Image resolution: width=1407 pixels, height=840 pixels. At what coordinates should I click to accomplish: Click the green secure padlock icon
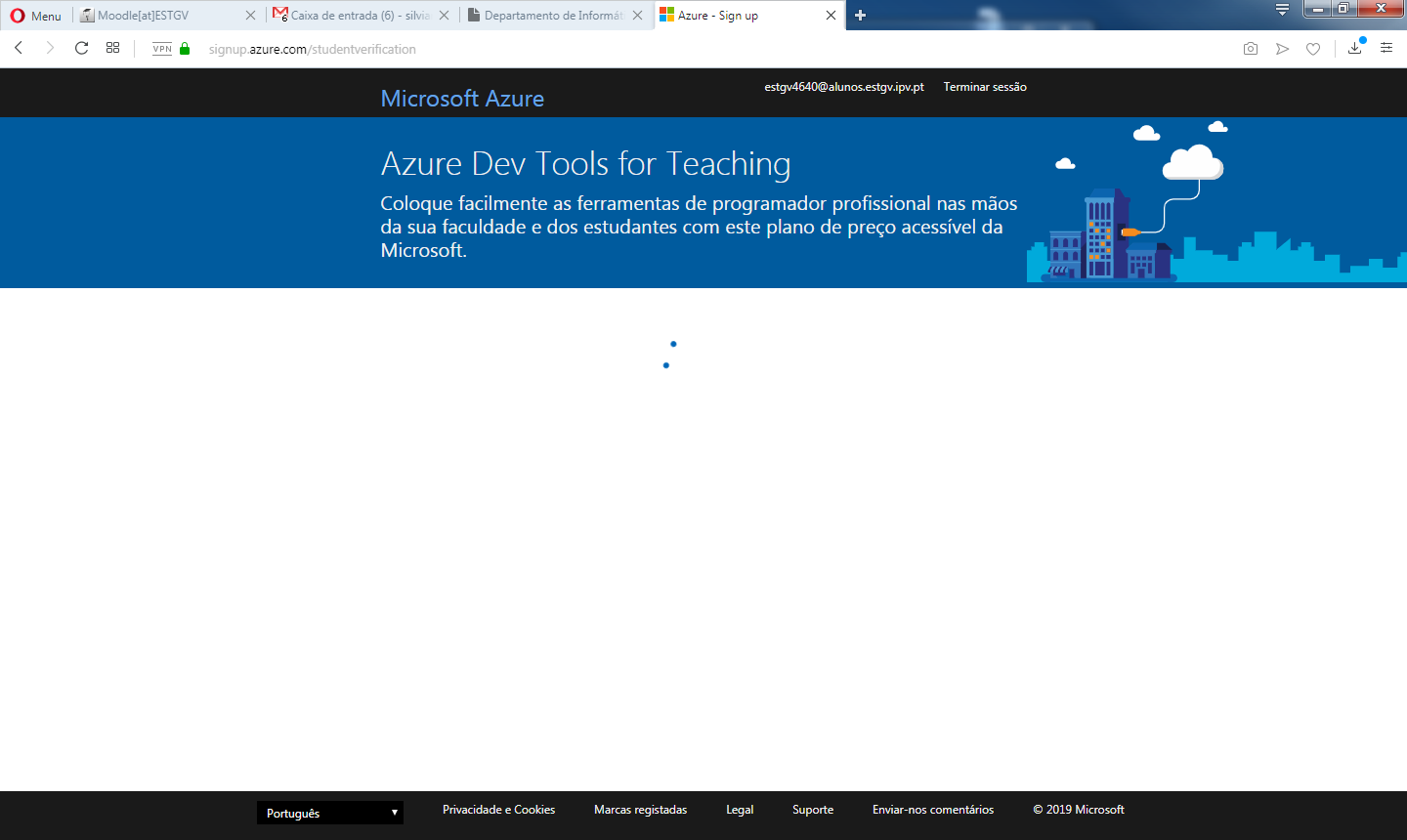coord(185,49)
